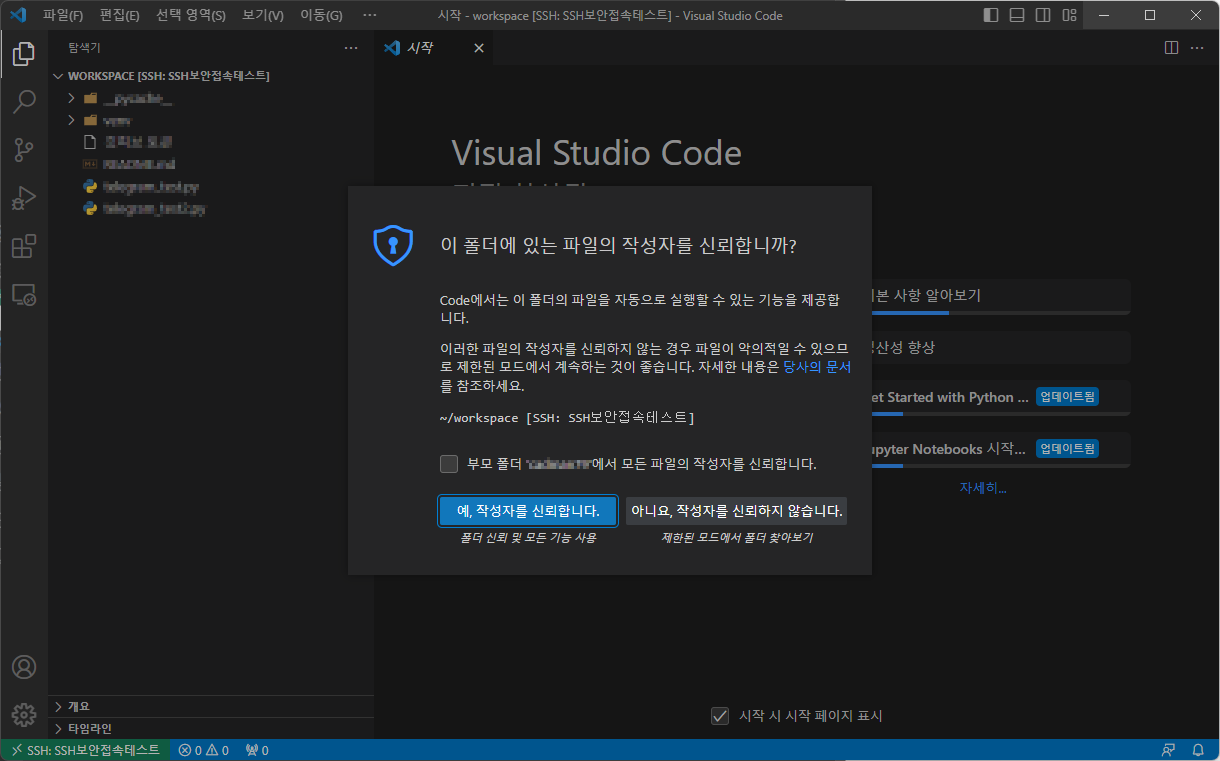Toggle primary side bar layout icon
The image size is (1220, 761).
tap(991, 15)
